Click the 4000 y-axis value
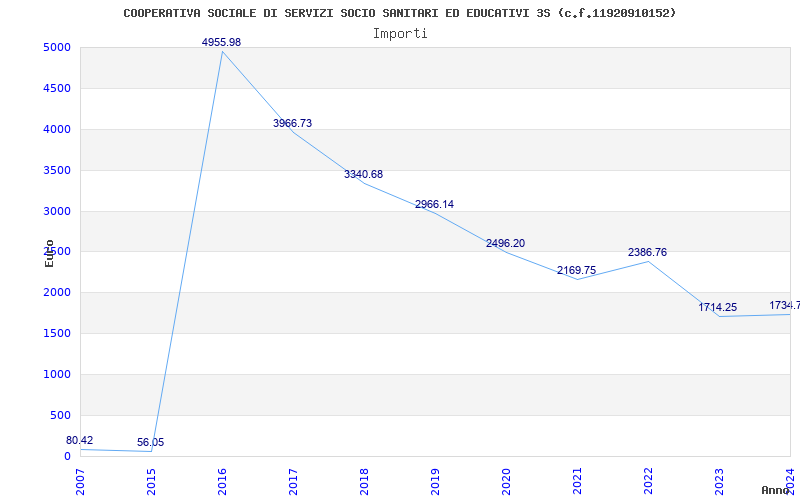The height and width of the screenshot is (500, 800). 57,129
